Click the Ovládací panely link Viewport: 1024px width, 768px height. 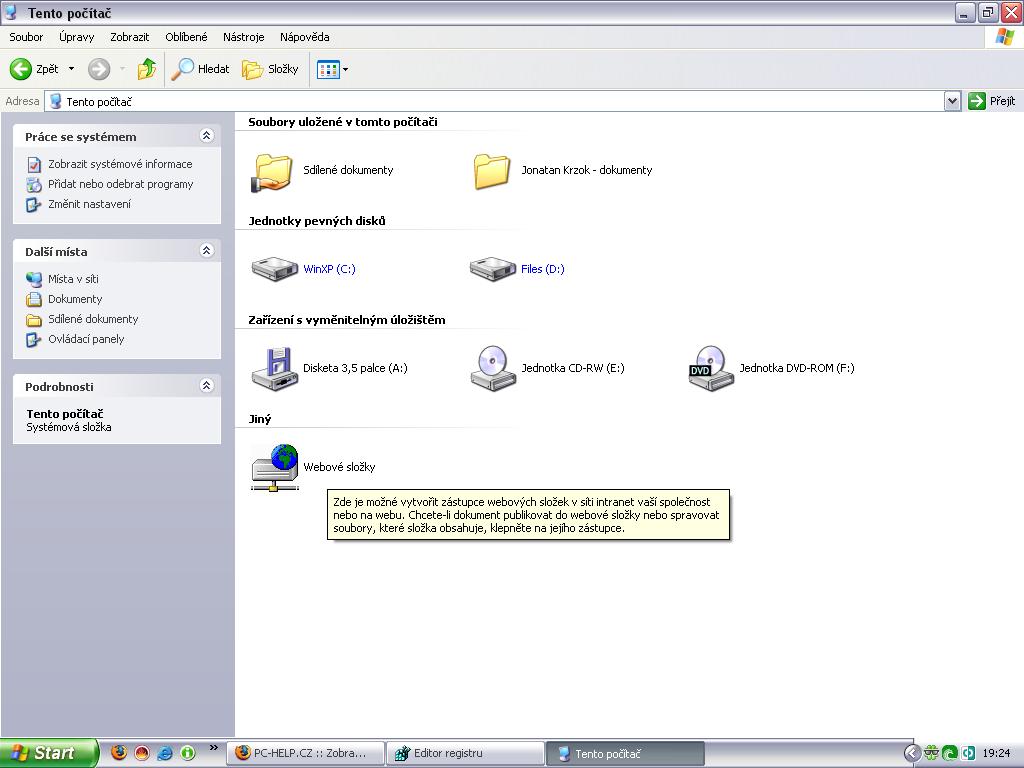pos(86,339)
